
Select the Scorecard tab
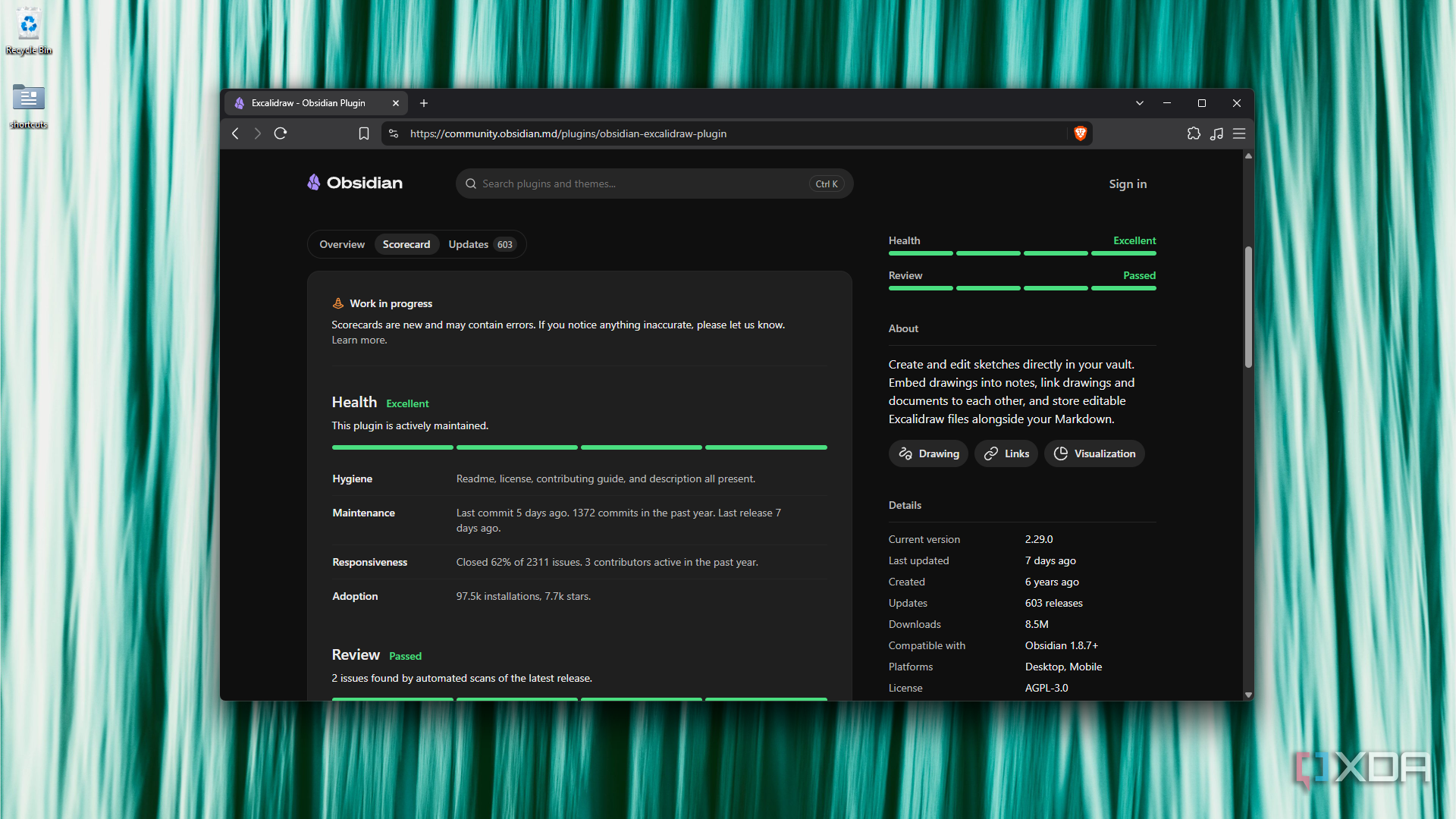406,244
